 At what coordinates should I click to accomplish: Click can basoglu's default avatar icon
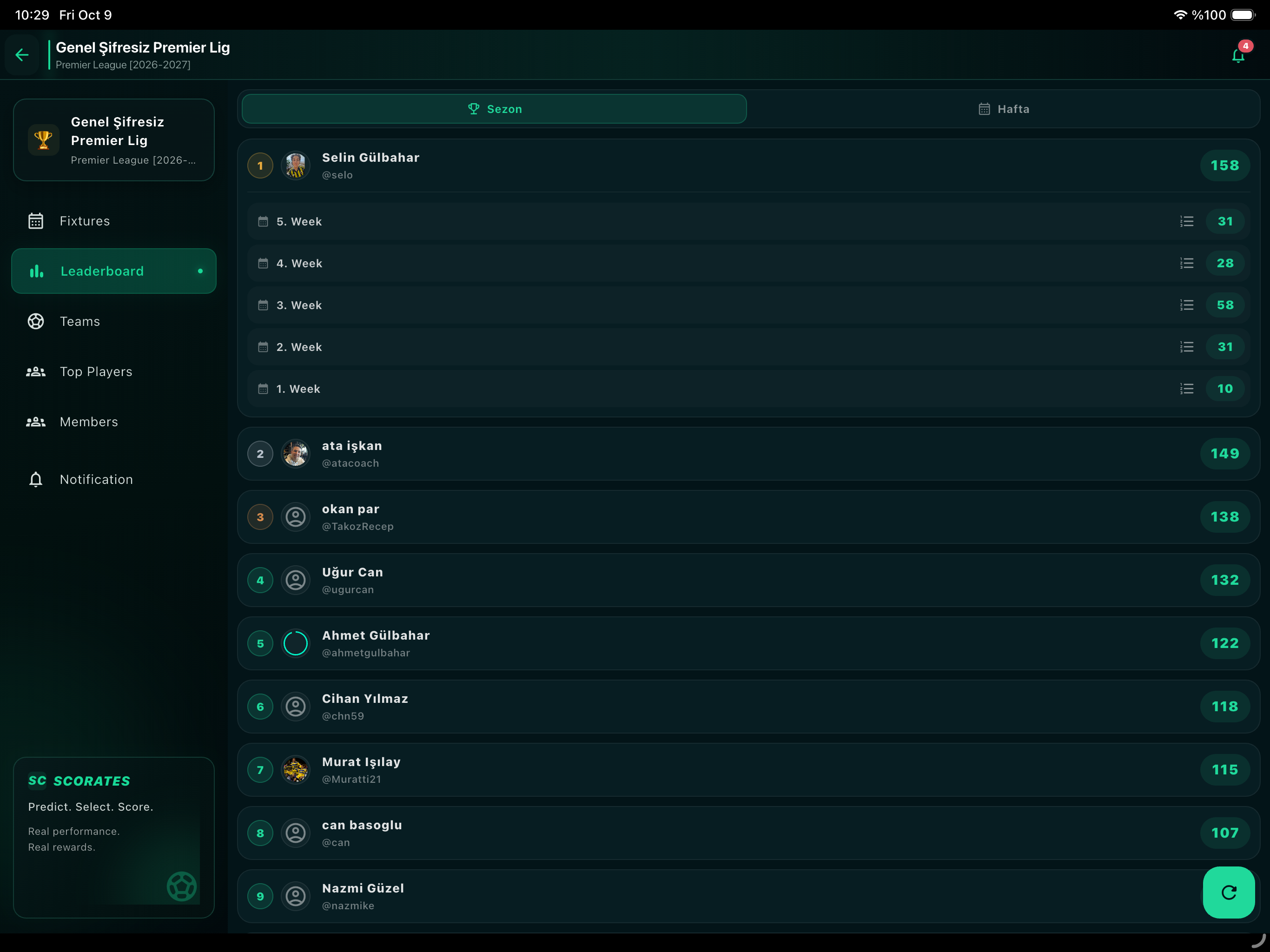click(x=296, y=833)
